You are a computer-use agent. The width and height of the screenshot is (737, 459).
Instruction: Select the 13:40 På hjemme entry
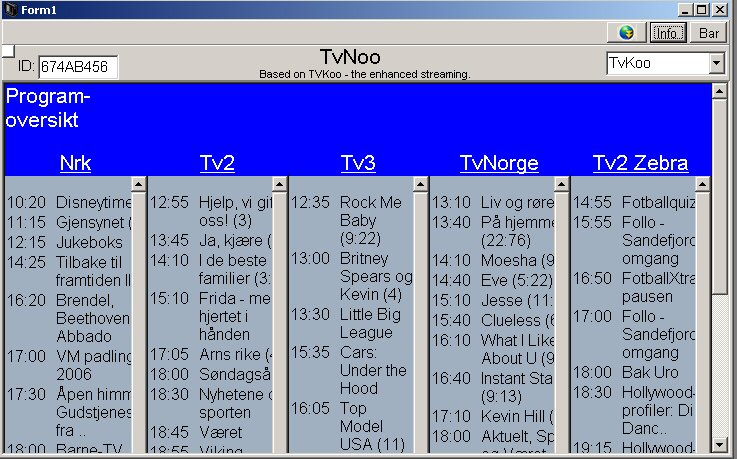[x=493, y=231]
